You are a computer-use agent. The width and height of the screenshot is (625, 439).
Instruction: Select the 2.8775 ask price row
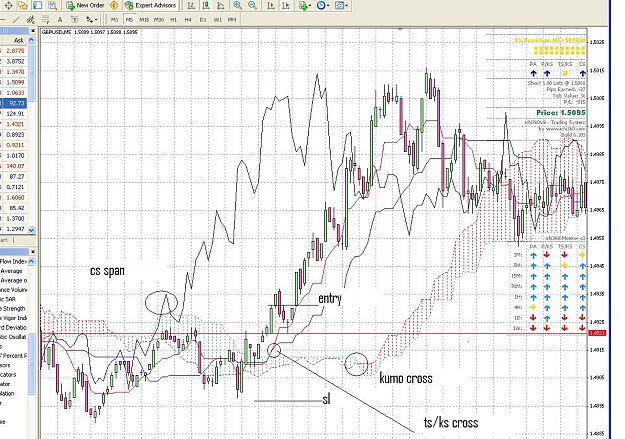click(14, 51)
